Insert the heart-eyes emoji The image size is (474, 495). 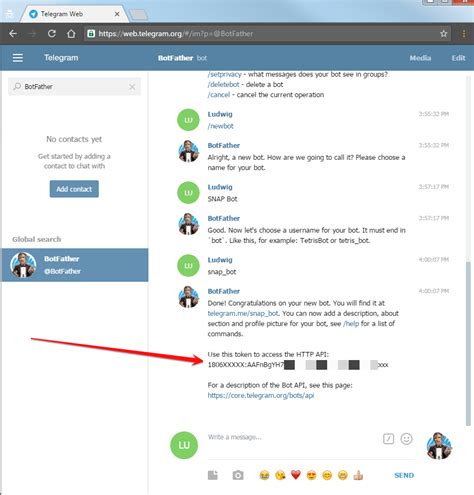(x=311, y=475)
